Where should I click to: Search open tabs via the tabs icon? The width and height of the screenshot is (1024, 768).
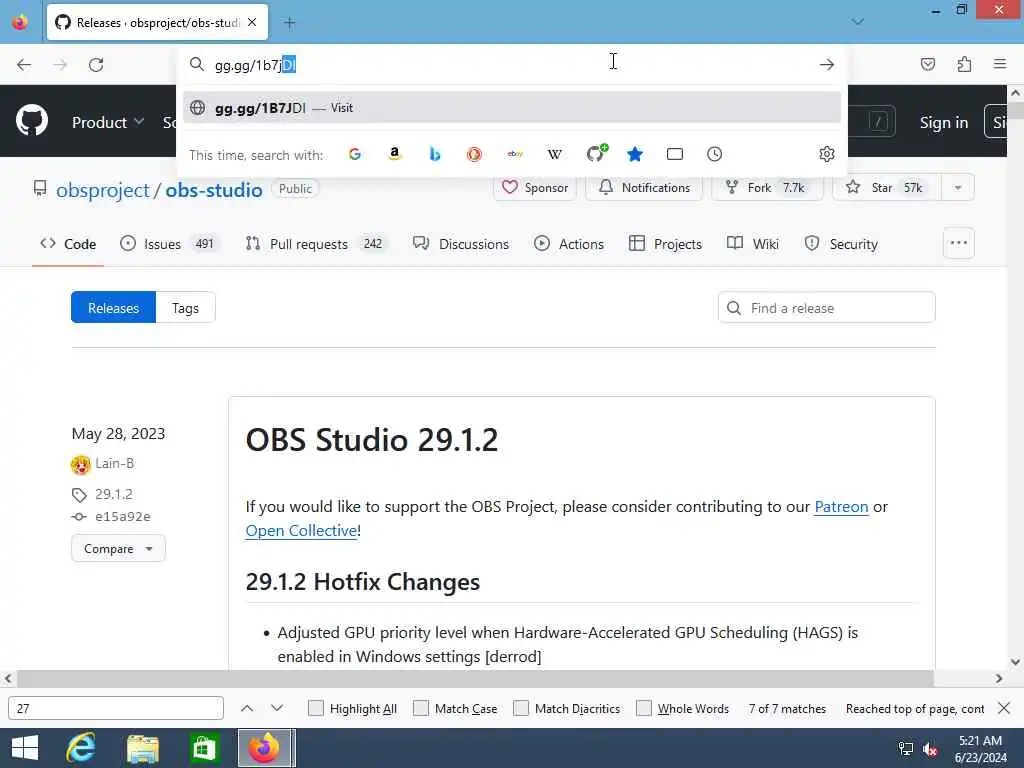click(x=675, y=154)
